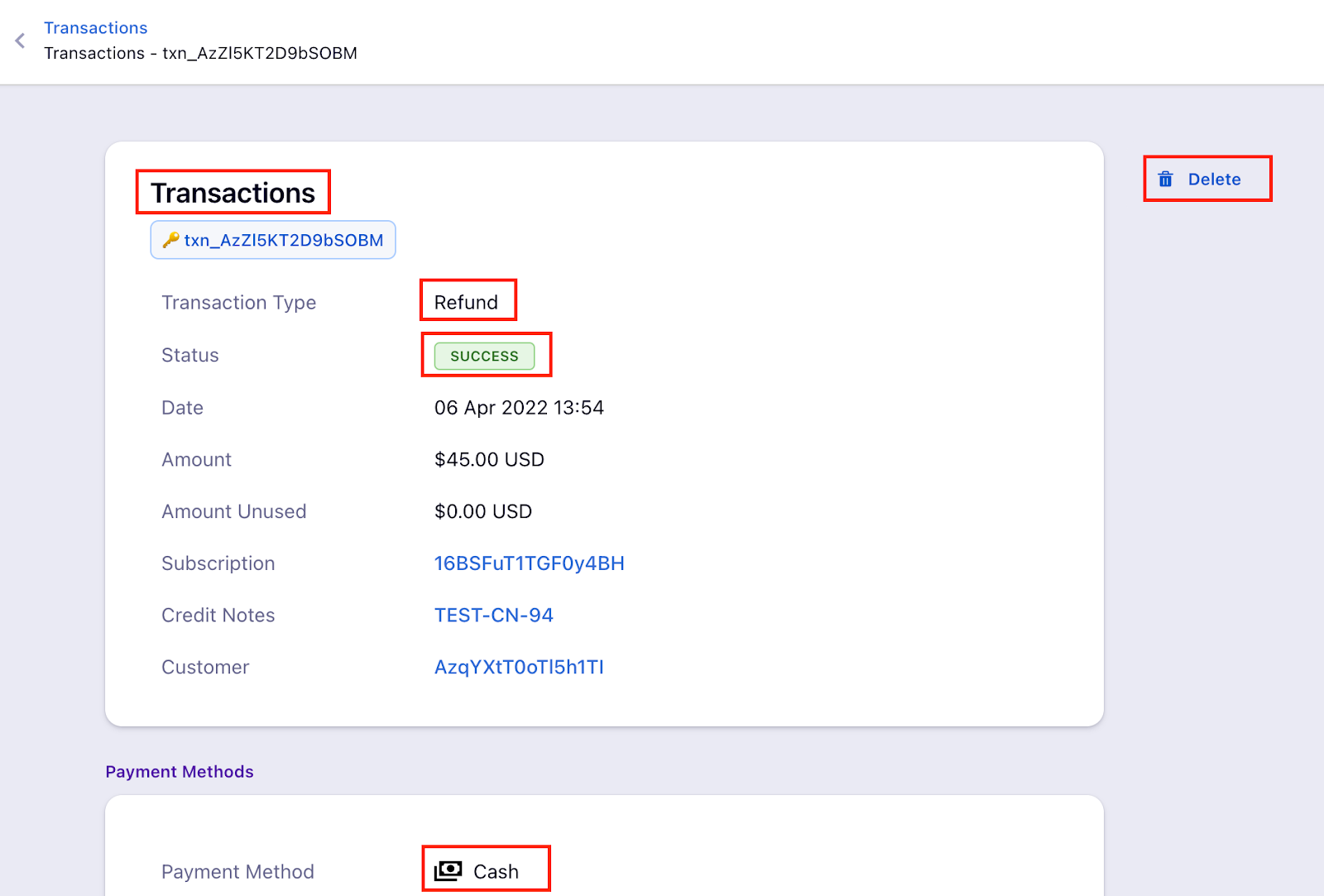The width and height of the screenshot is (1324, 896).
Task: Click the Refund transaction type value
Action: [466, 303]
